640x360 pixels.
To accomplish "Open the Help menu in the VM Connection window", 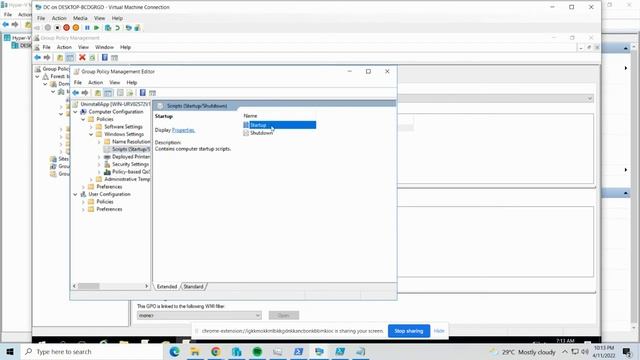I will (117, 18).
